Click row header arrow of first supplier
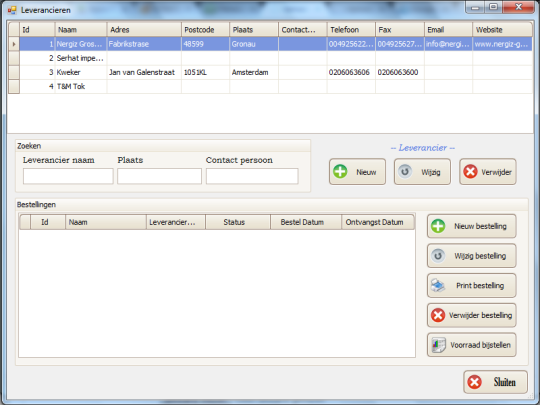Image resolution: width=540 pixels, height=405 pixels. tap(14, 44)
